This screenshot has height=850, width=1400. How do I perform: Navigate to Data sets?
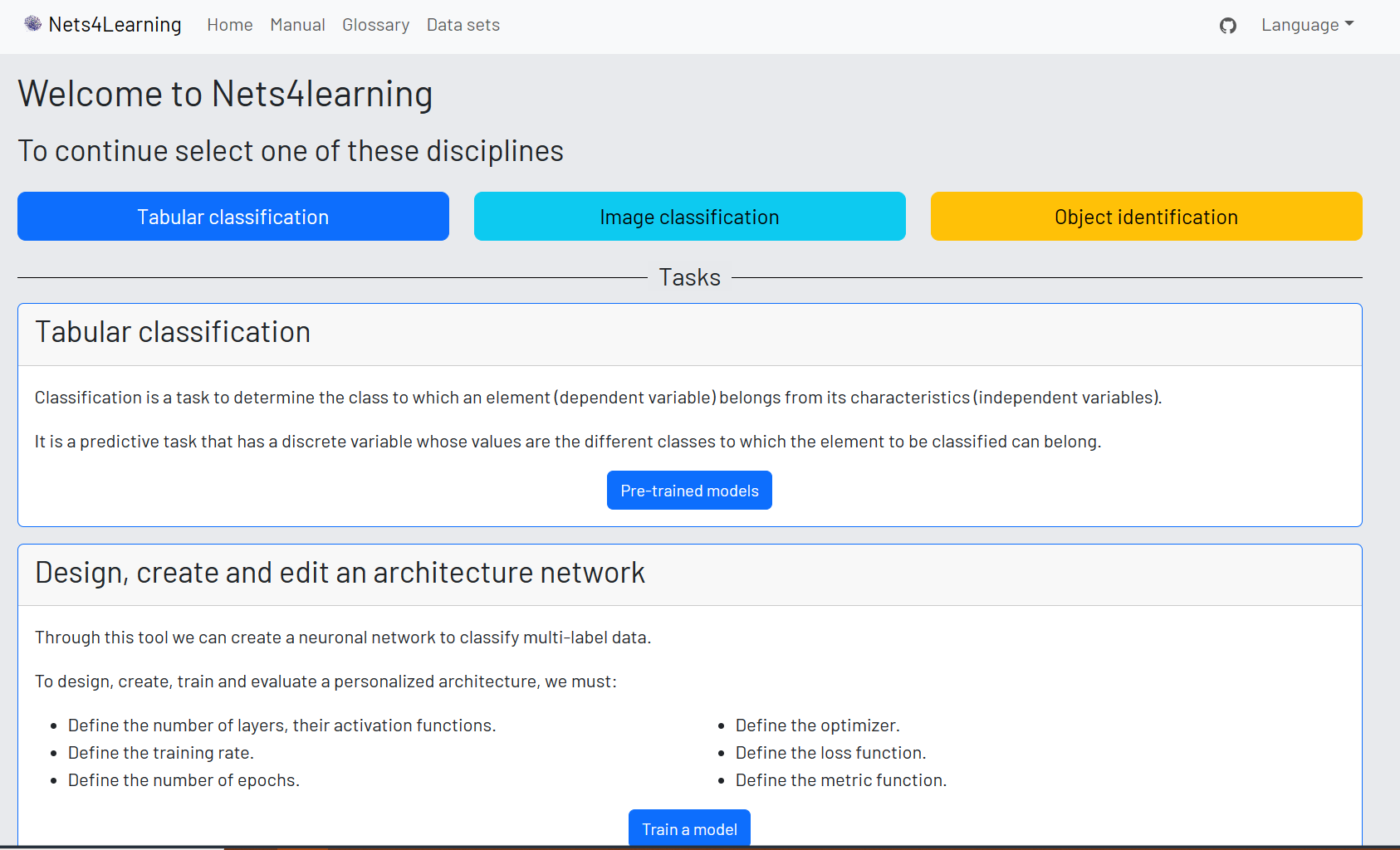pos(463,25)
